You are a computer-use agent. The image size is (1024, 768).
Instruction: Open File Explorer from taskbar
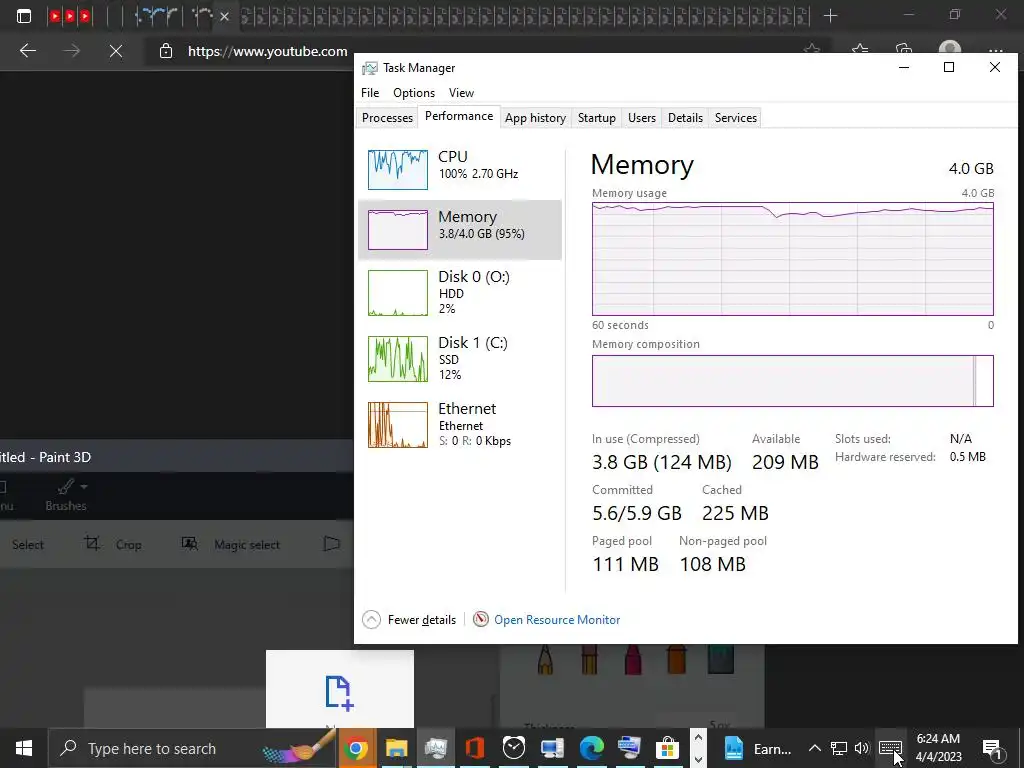(396, 748)
